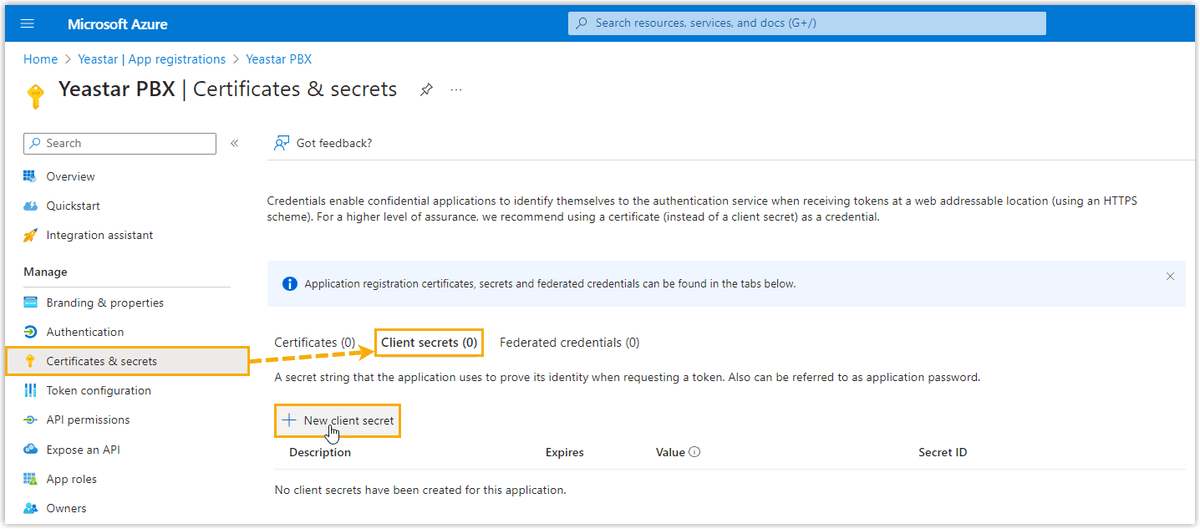Screen dimensions: 1200x529
Task: Select Token configuration in sidebar
Action: coord(98,391)
